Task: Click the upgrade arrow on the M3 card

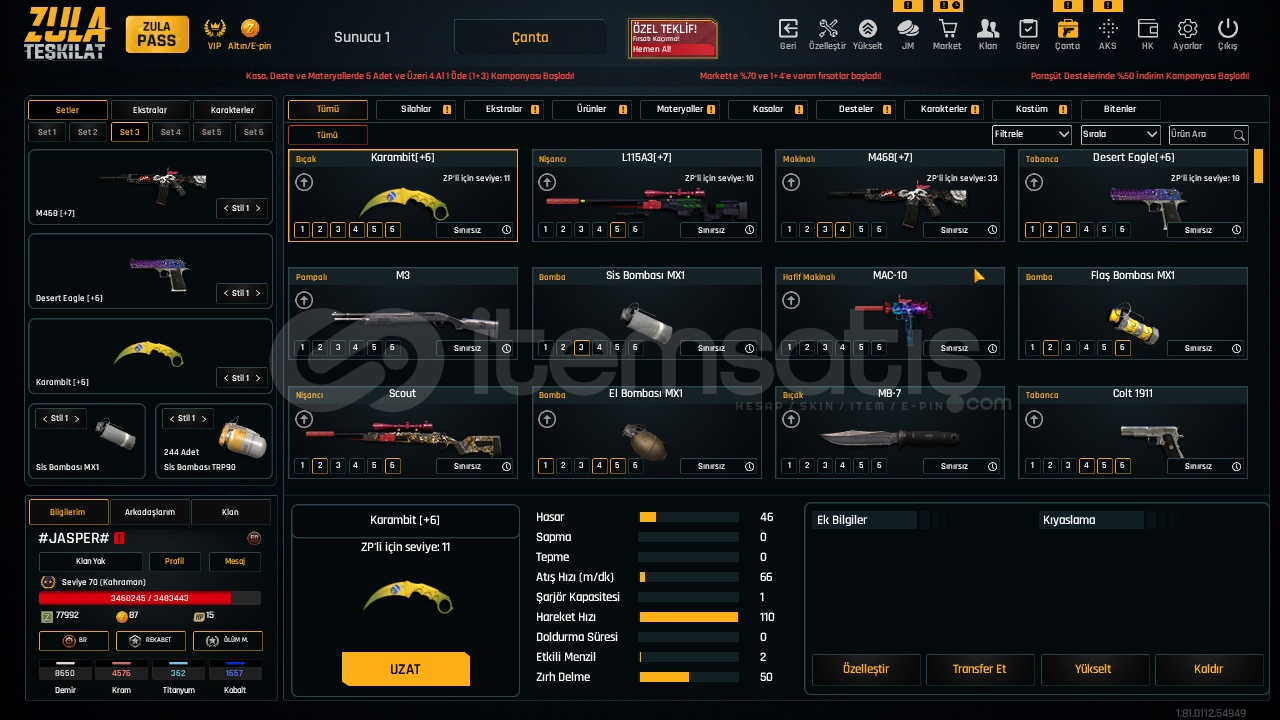Action: coord(303,300)
